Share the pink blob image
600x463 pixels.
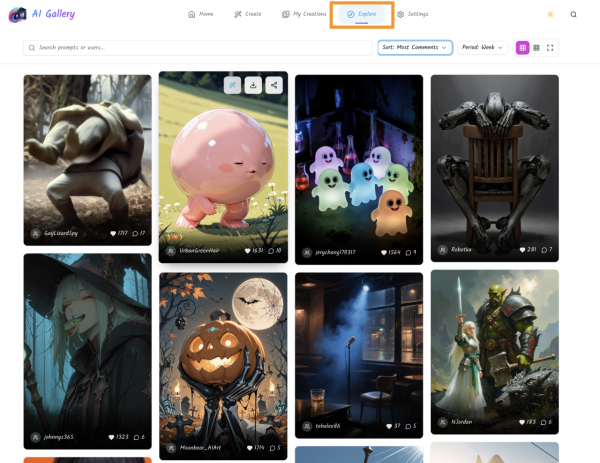273,85
